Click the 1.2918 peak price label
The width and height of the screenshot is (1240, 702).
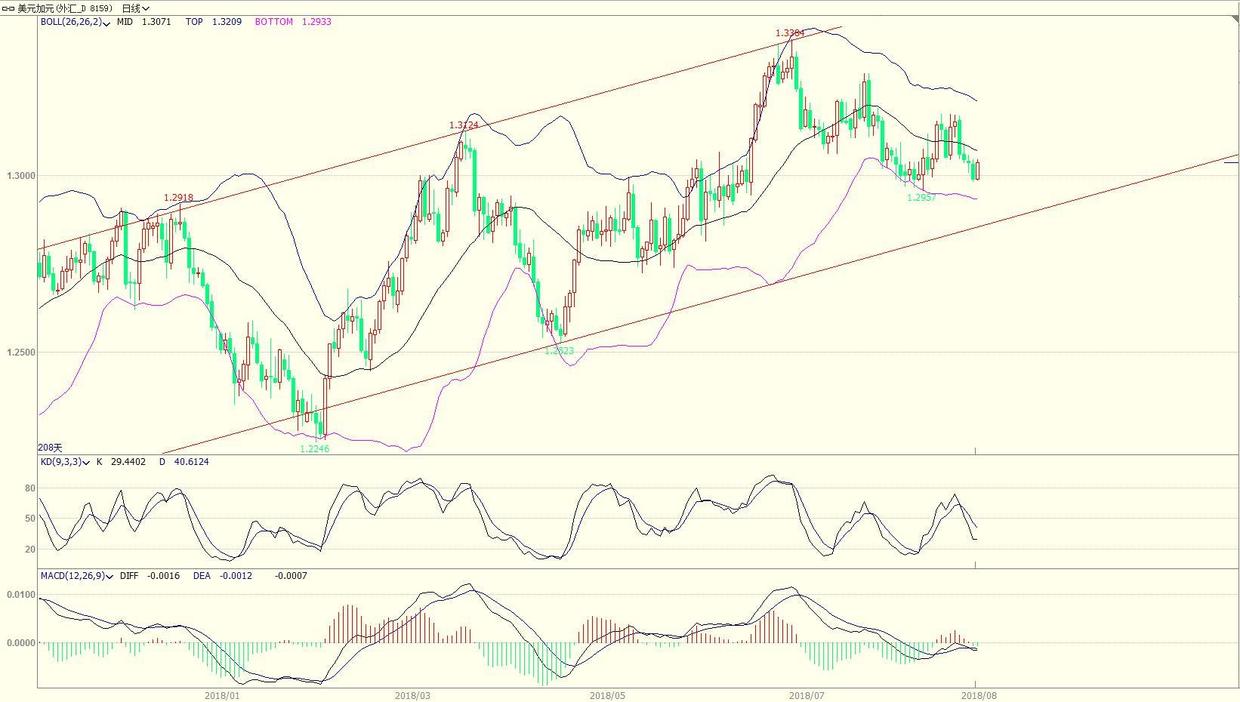177,198
